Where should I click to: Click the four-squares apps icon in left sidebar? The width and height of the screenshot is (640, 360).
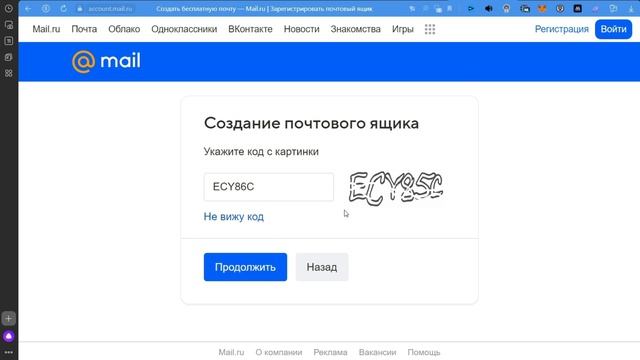pyautogui.click(x=9, y=73)
